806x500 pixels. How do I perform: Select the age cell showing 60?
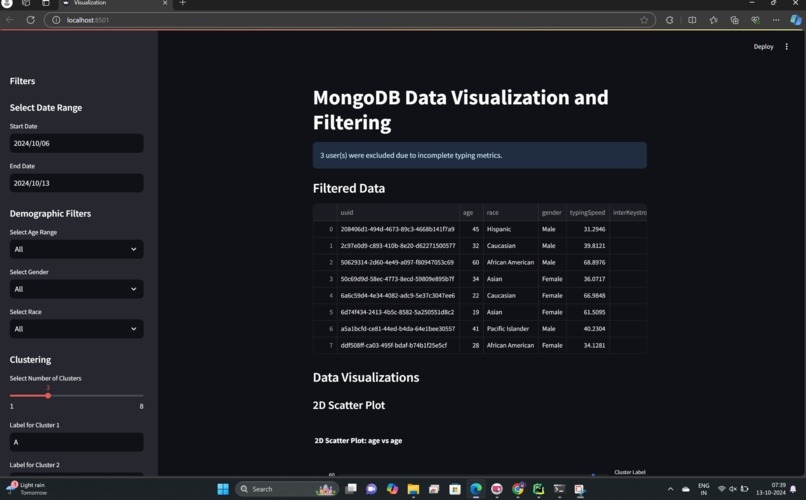(x=471, y=263)
